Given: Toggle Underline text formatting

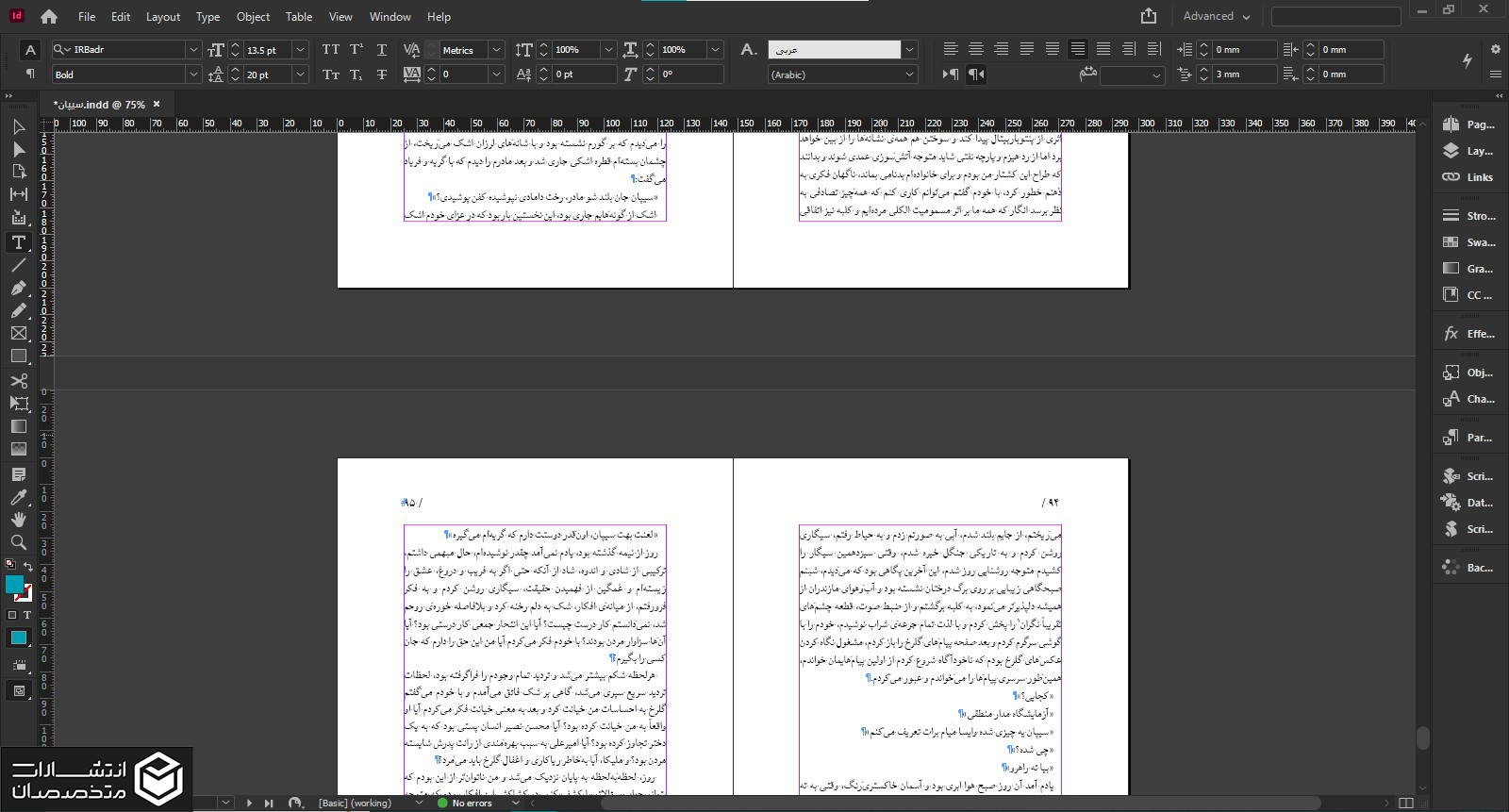Looking at the screenshot, I should click(381, 50).
